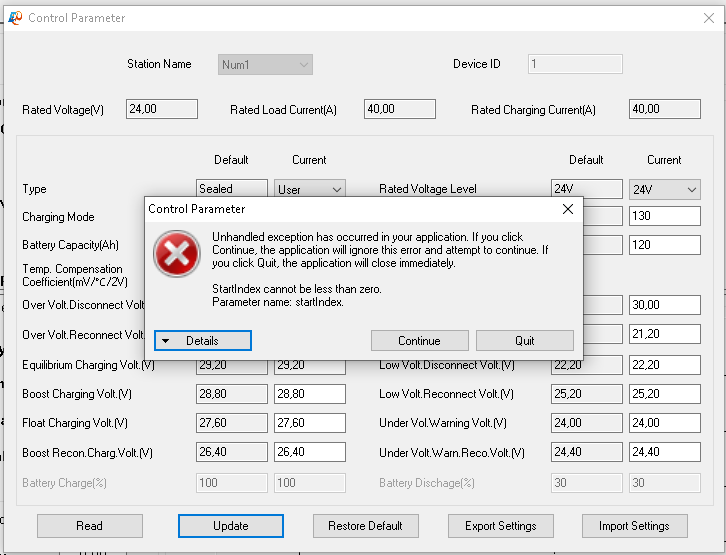
Task: Open the Rated Voltage Level dropdown
Action: (665, 189)
